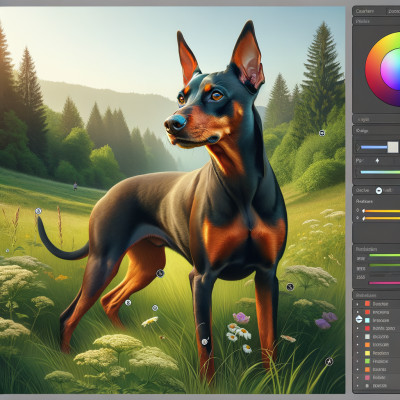The width and height of the screenshot is (400, 400).
Task: Click the small pencil icon beside the blue slider
Action: click(358, 147)
